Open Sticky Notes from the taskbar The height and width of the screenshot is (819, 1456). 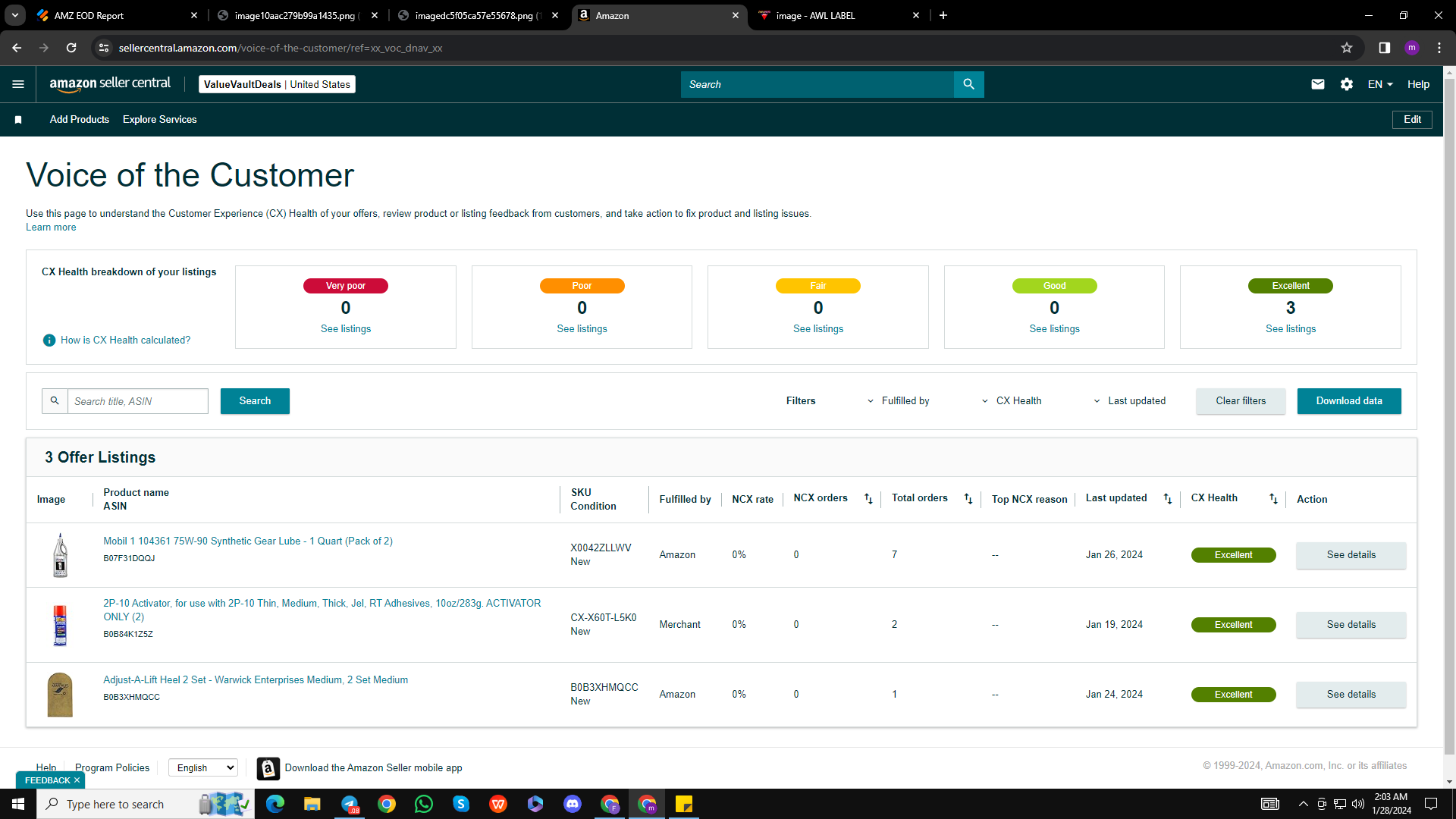pyautogui.click(x=684, y=804)
